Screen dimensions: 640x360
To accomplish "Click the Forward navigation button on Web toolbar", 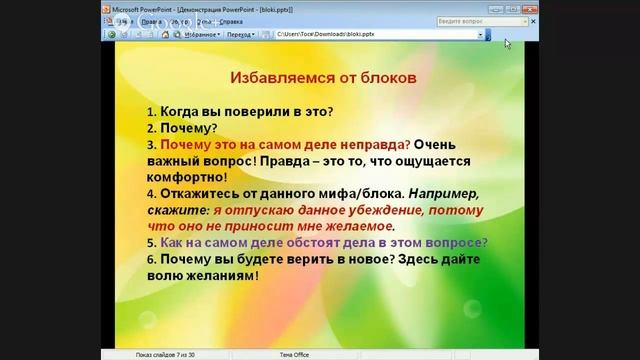I will (x=124, y=35).
